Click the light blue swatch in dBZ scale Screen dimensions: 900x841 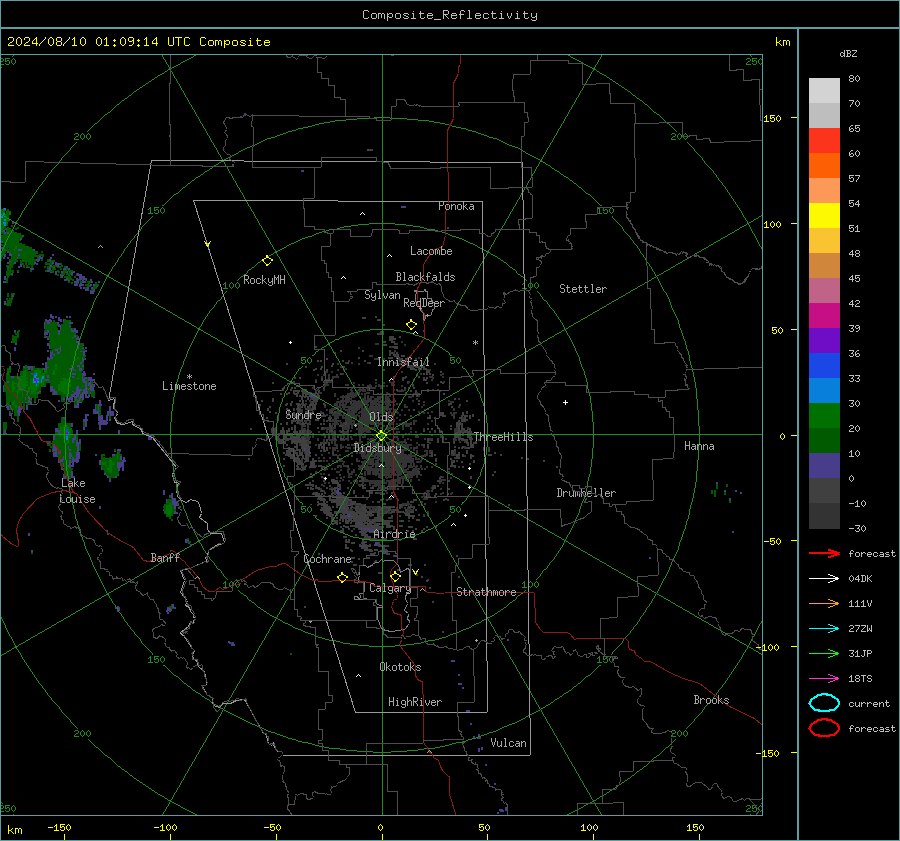(x=824, y=390)
